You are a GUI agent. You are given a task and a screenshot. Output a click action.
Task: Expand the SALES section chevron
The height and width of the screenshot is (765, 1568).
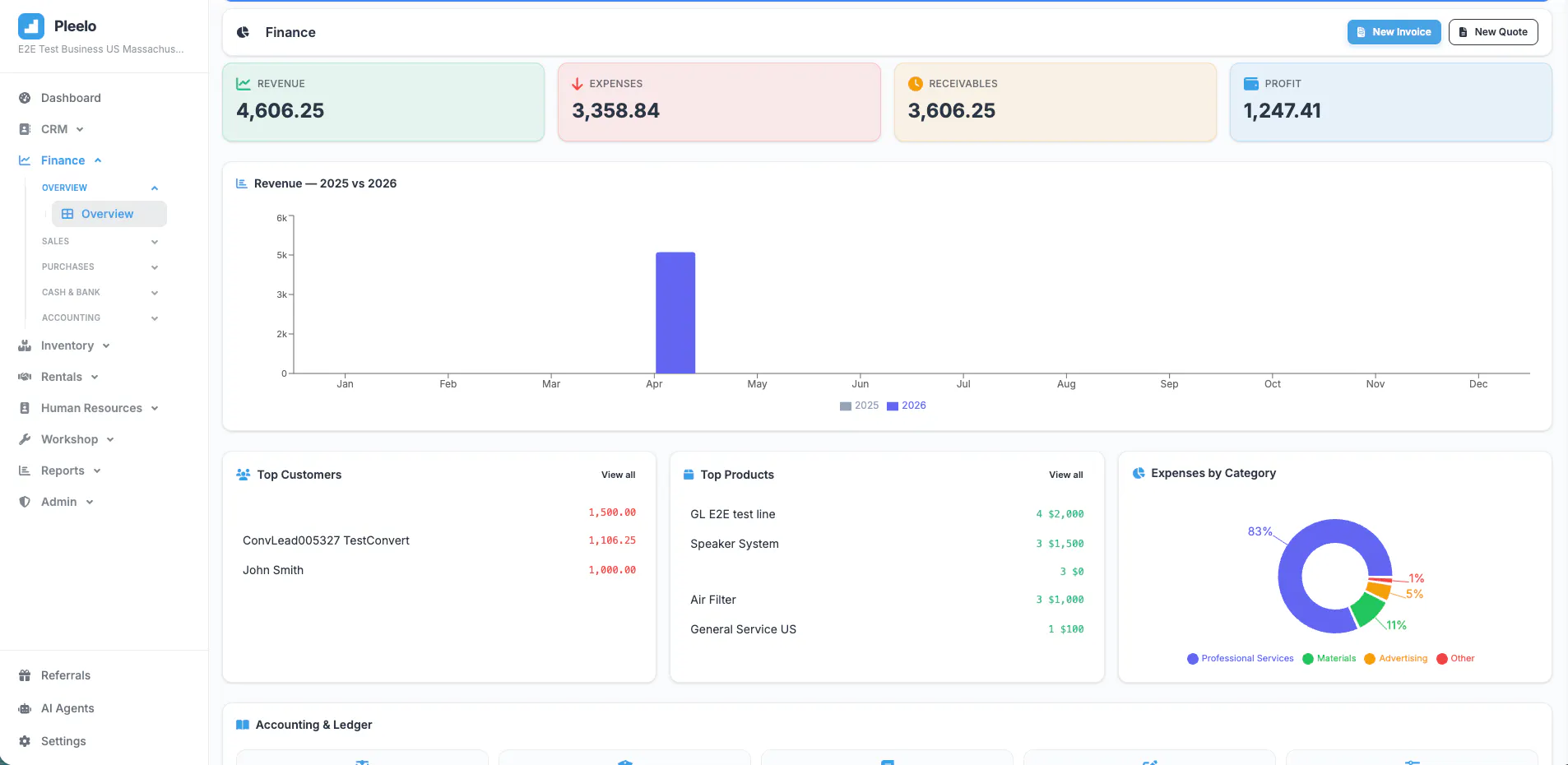coord(155,242)
